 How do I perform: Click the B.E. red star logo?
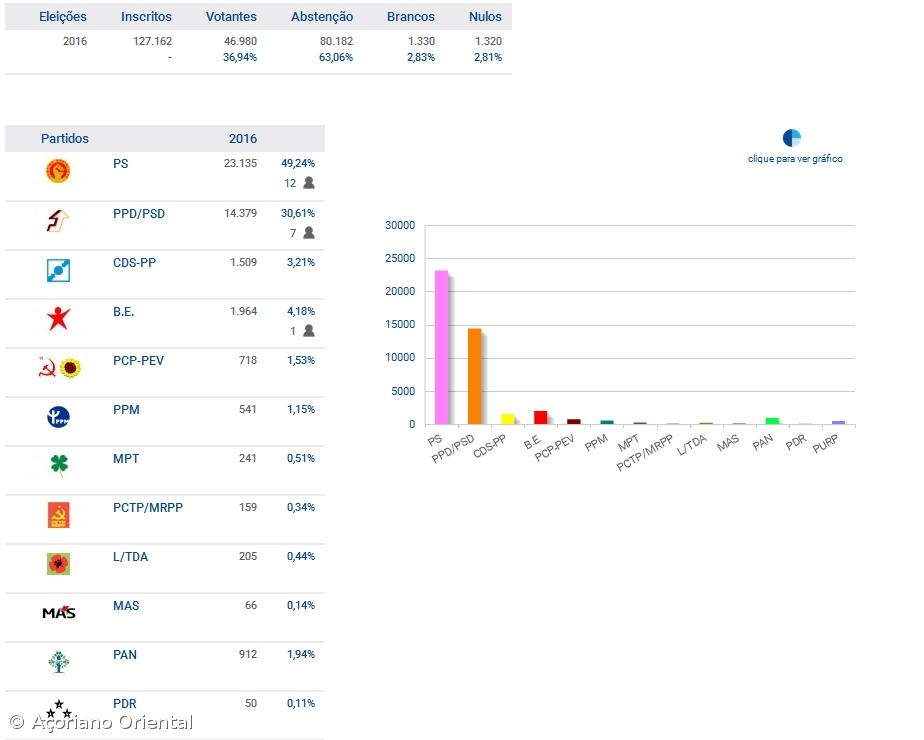click(58, 319)
